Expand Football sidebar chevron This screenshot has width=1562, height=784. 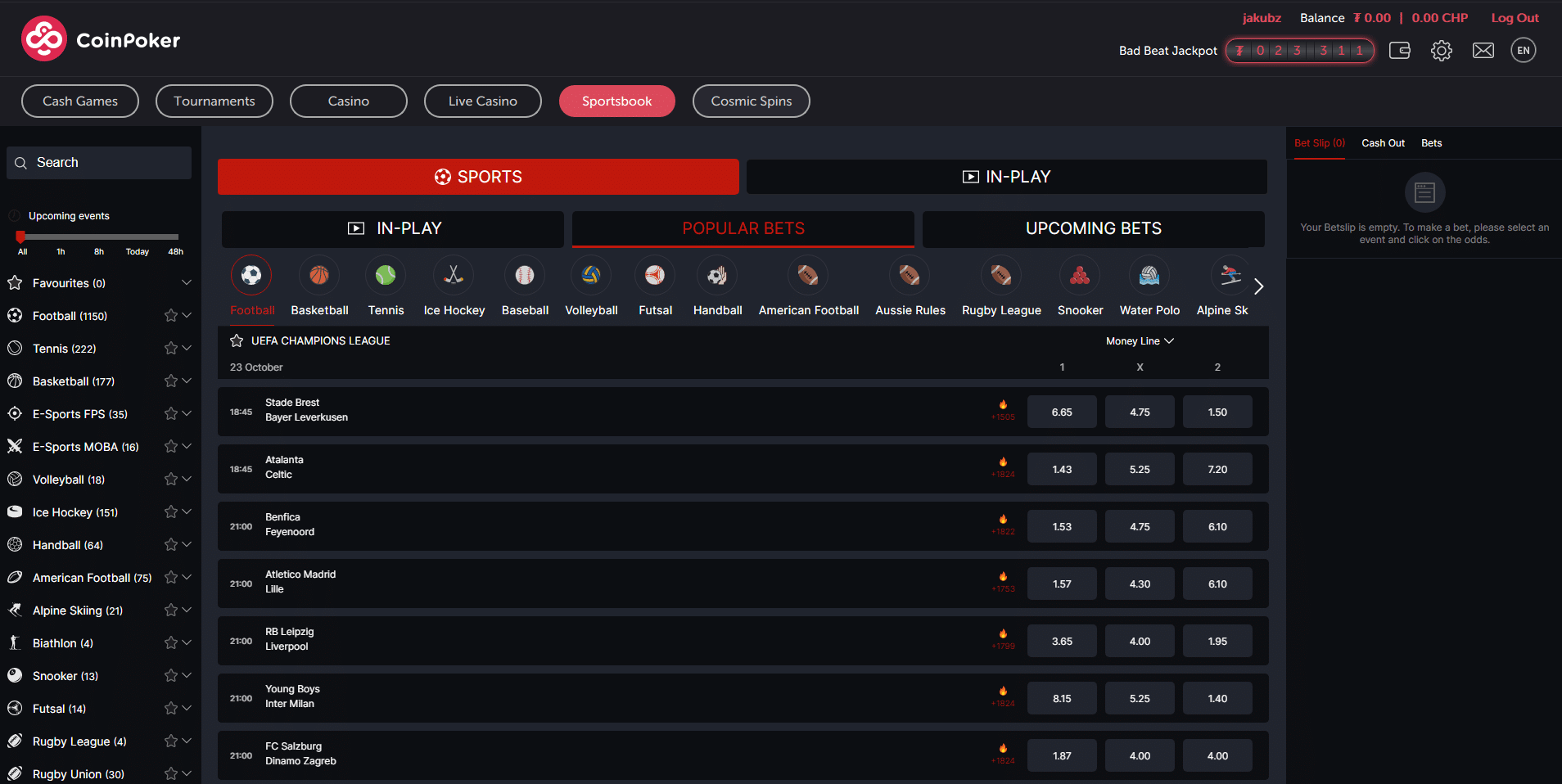(x=187, y=315)
